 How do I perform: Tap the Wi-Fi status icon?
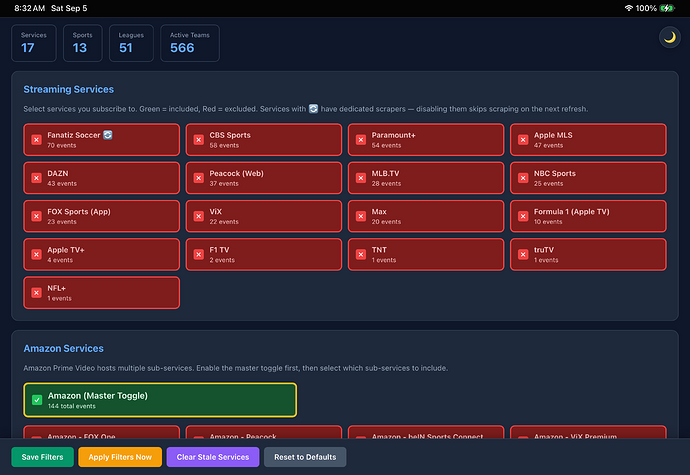[628, 8]
